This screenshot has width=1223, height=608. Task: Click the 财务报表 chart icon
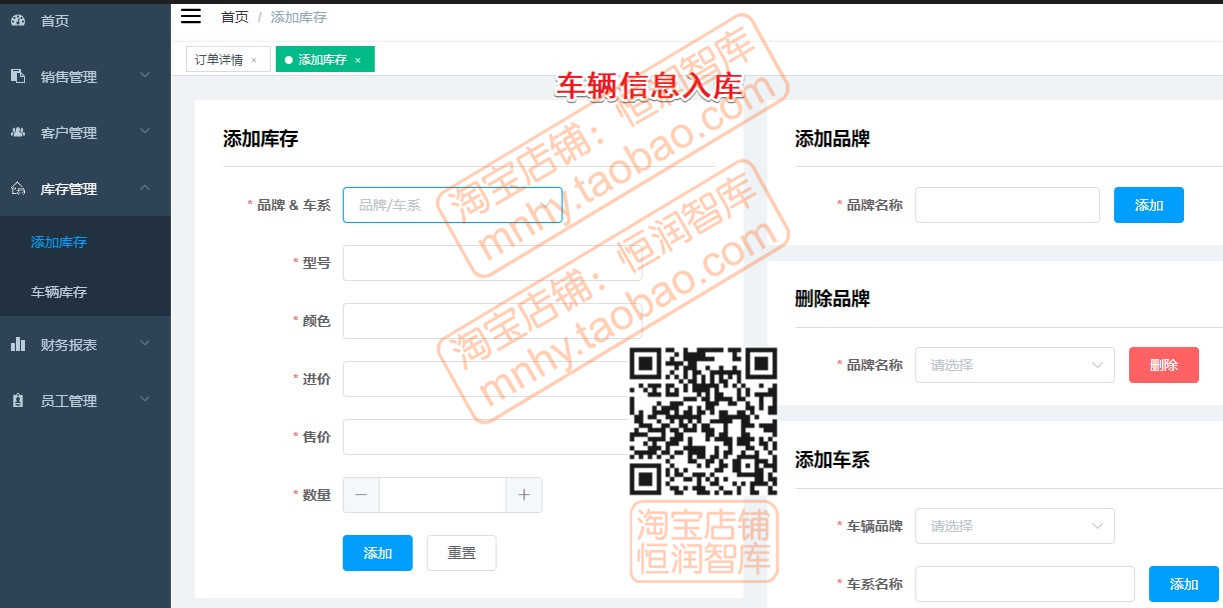click(x=18, y=344)
